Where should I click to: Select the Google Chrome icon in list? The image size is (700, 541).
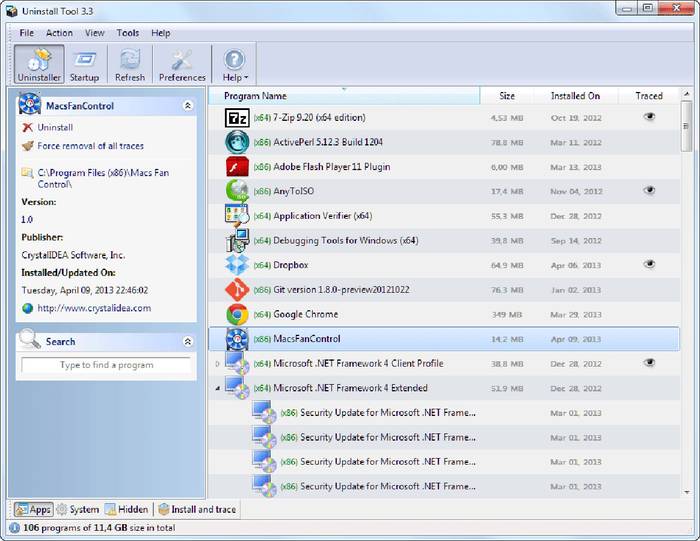click(x=237, y=314)
